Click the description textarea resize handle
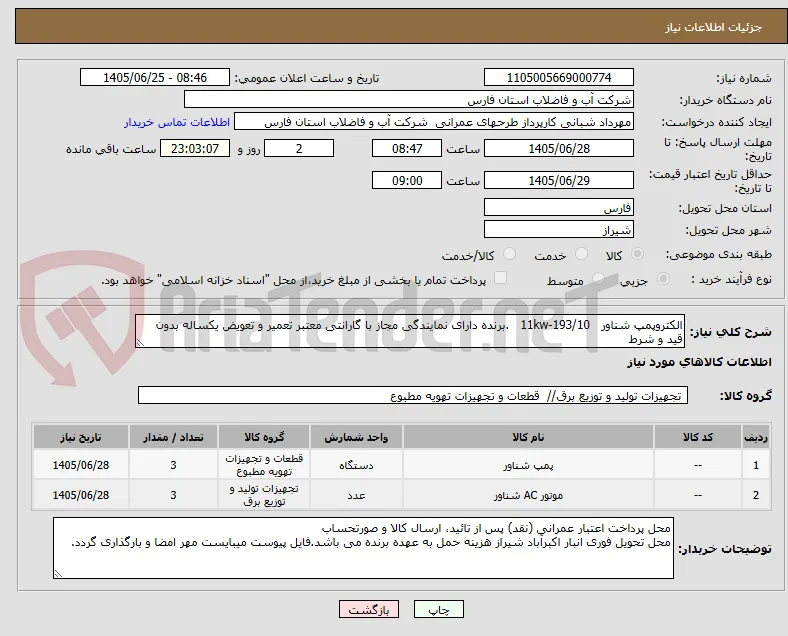The height and width of the screenshot is (636, 788). (140, 343)
